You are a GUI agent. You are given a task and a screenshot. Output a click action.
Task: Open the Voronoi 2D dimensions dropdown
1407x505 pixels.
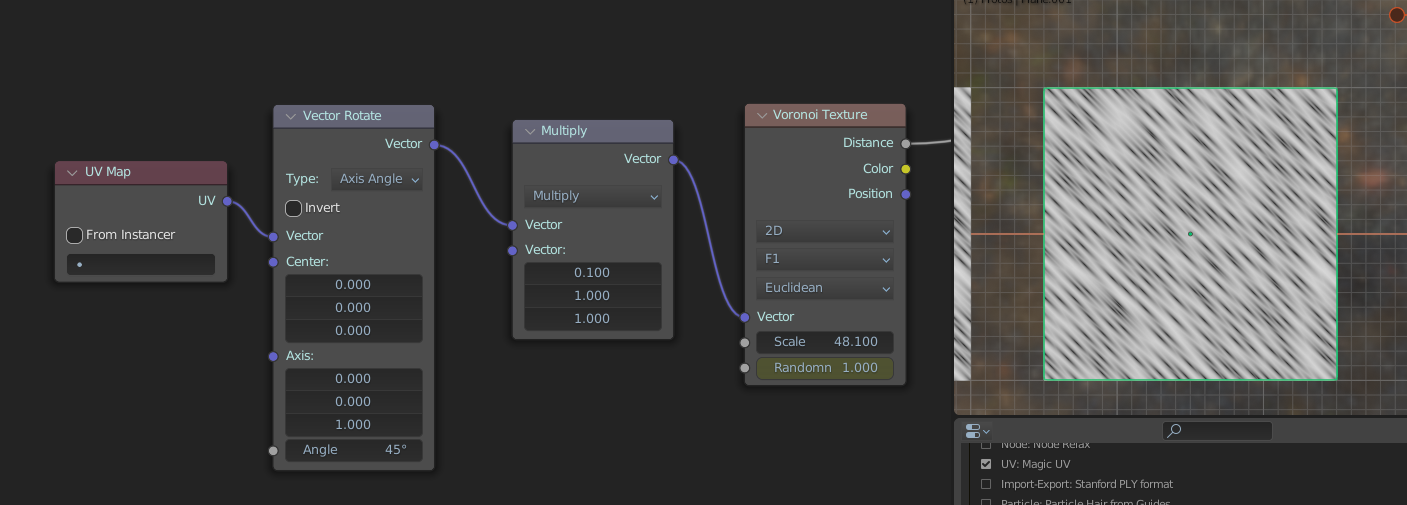[825, 231]
